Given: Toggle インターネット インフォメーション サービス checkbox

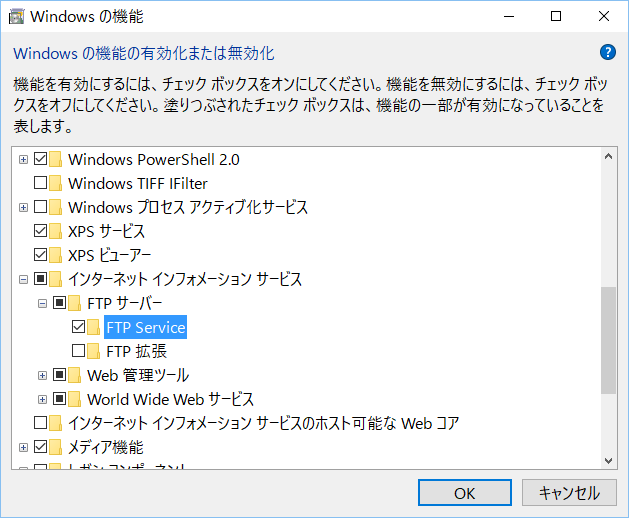Looking at the screenshot, I should 41,278.
